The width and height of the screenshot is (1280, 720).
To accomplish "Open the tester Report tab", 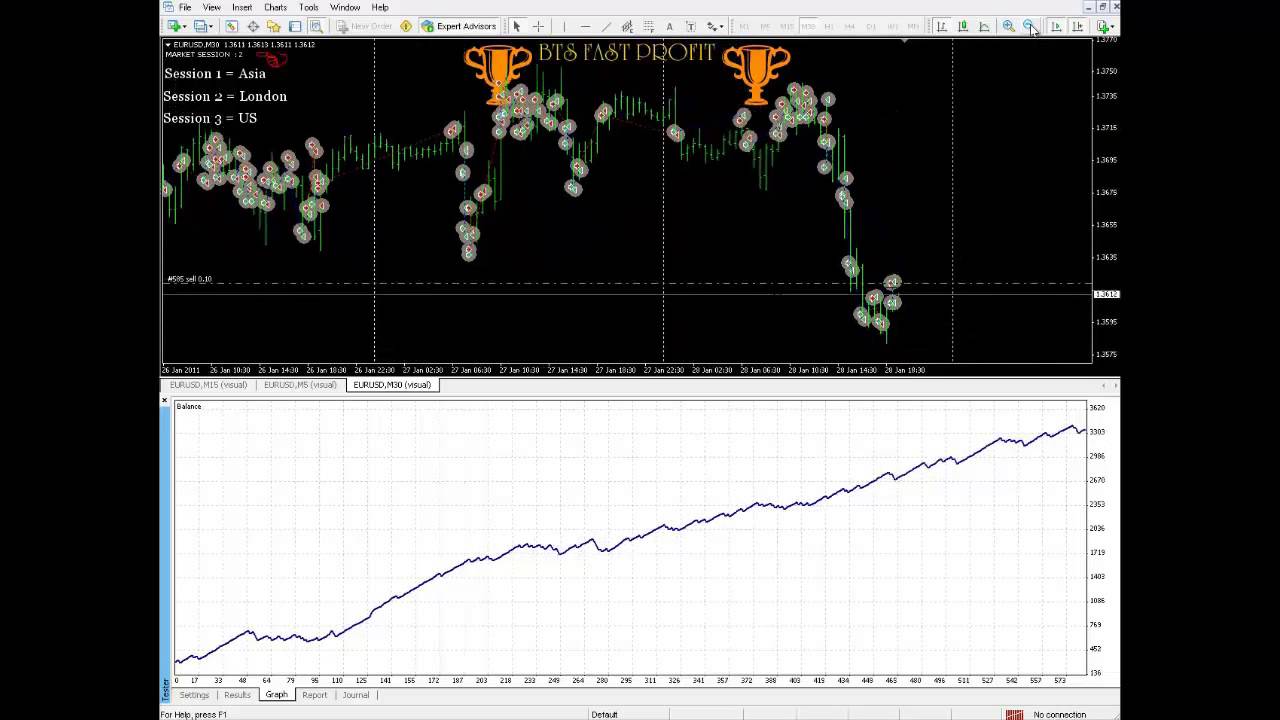I will pyautogui.click(x=314, y=695).
